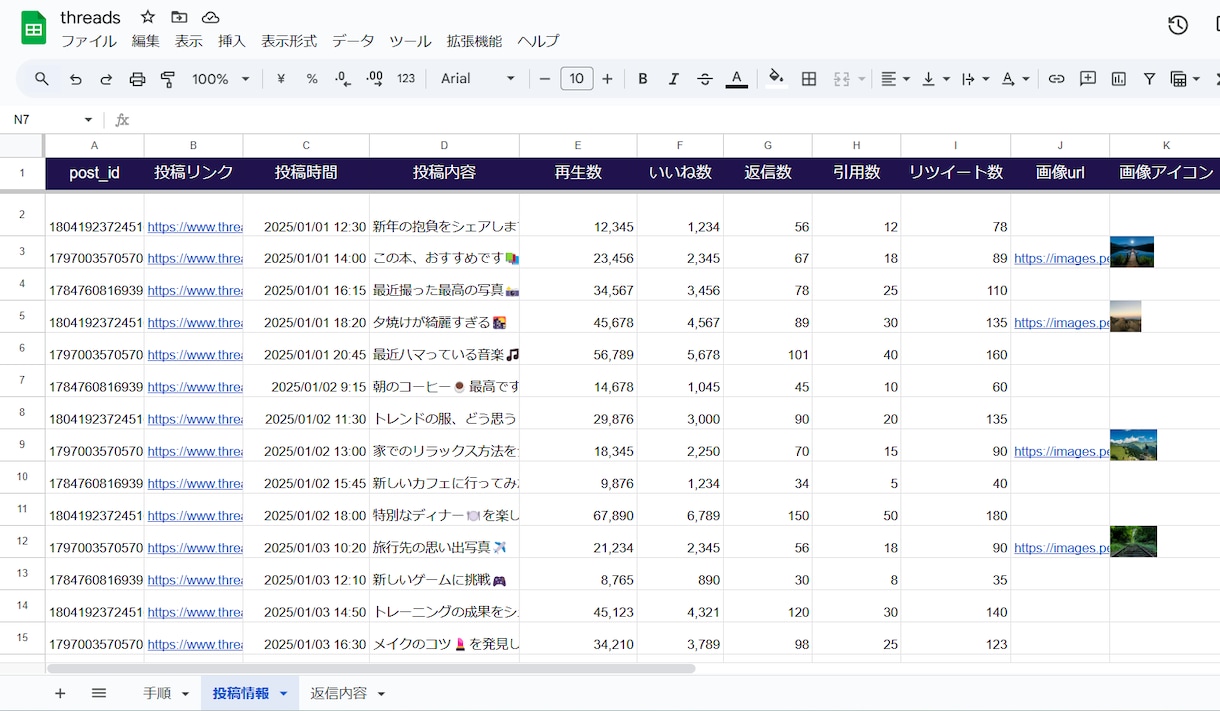Open merge cells dropdown arrow
1220x711 pixels.
point(861,79)
